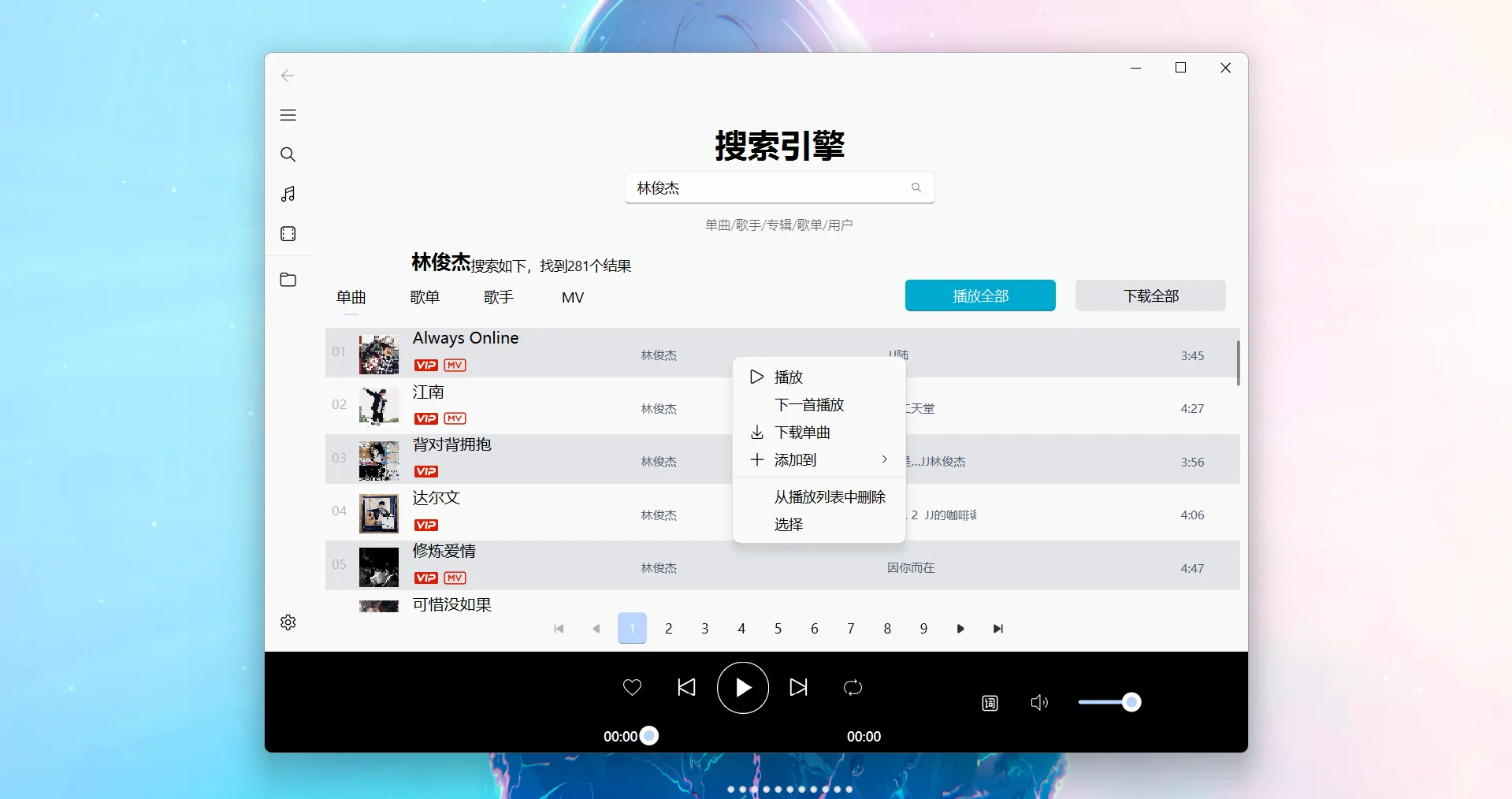This screenshot has height=799, width=1512.
Task: Mute audio with the speaker icon
Action: point(1038,702)
